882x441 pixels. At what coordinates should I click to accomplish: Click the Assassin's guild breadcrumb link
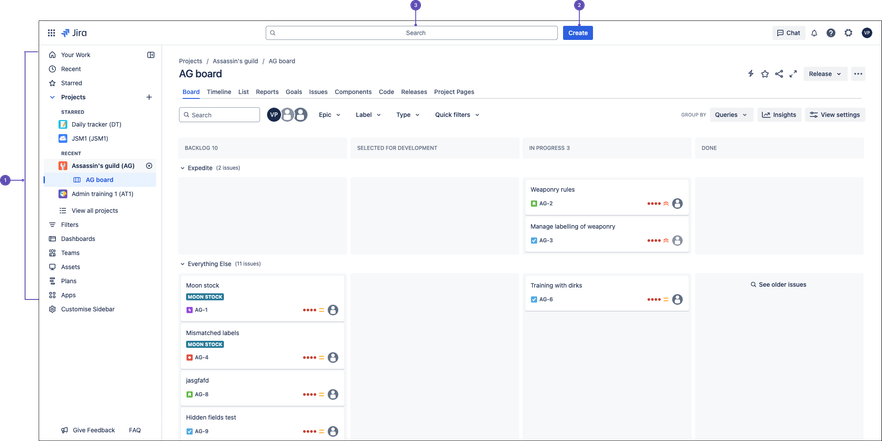tap(235, 61)
